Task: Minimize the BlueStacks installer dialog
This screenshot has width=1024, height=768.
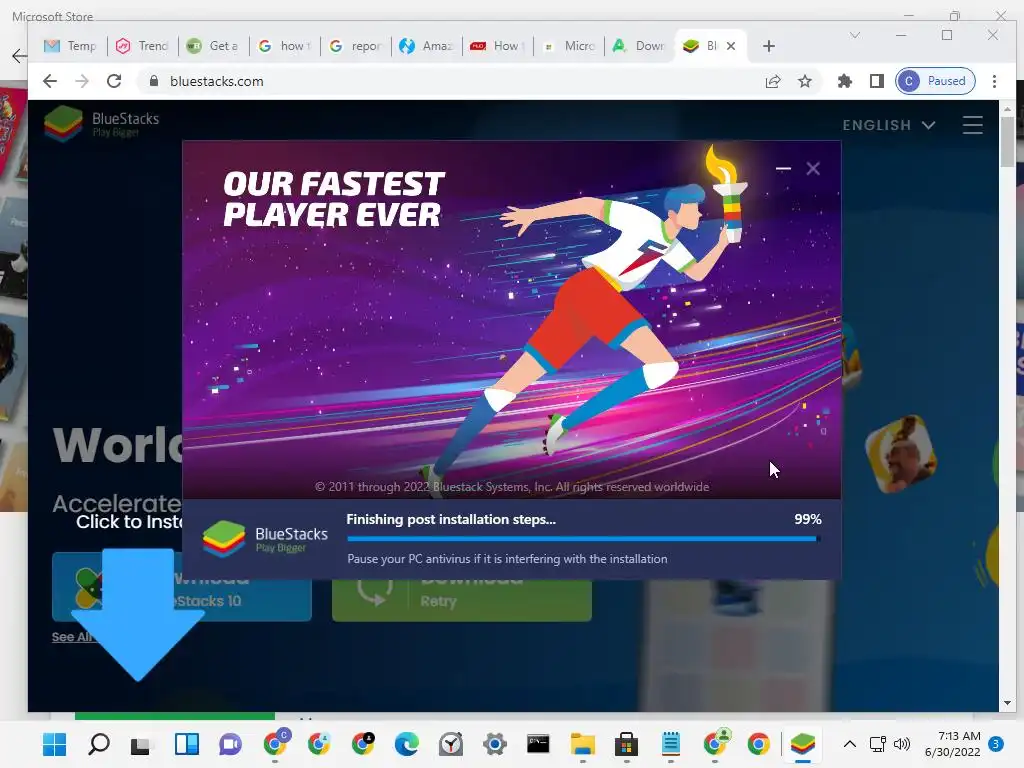Action: [783, 168]
